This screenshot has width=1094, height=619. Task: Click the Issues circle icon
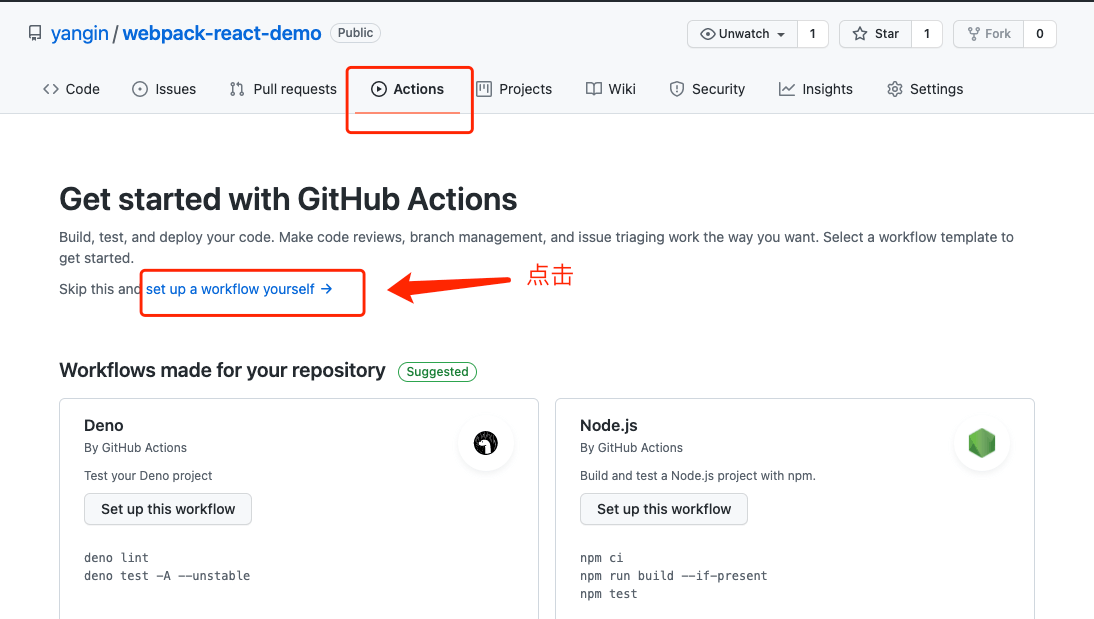click(x=140, y=89)
